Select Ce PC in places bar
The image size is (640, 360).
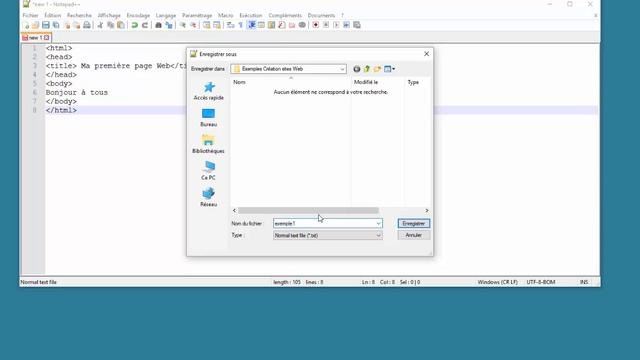tap(209, 171)
